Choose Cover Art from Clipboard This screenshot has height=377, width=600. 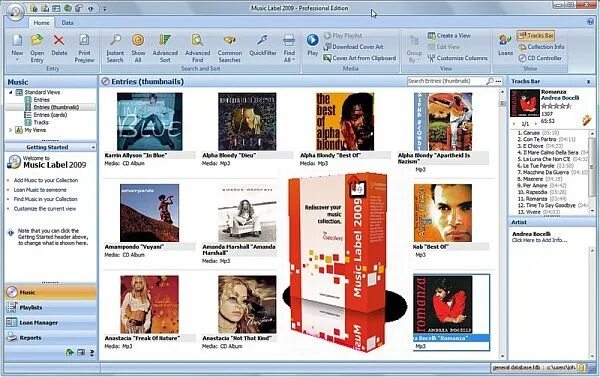(x=359, y=58)
